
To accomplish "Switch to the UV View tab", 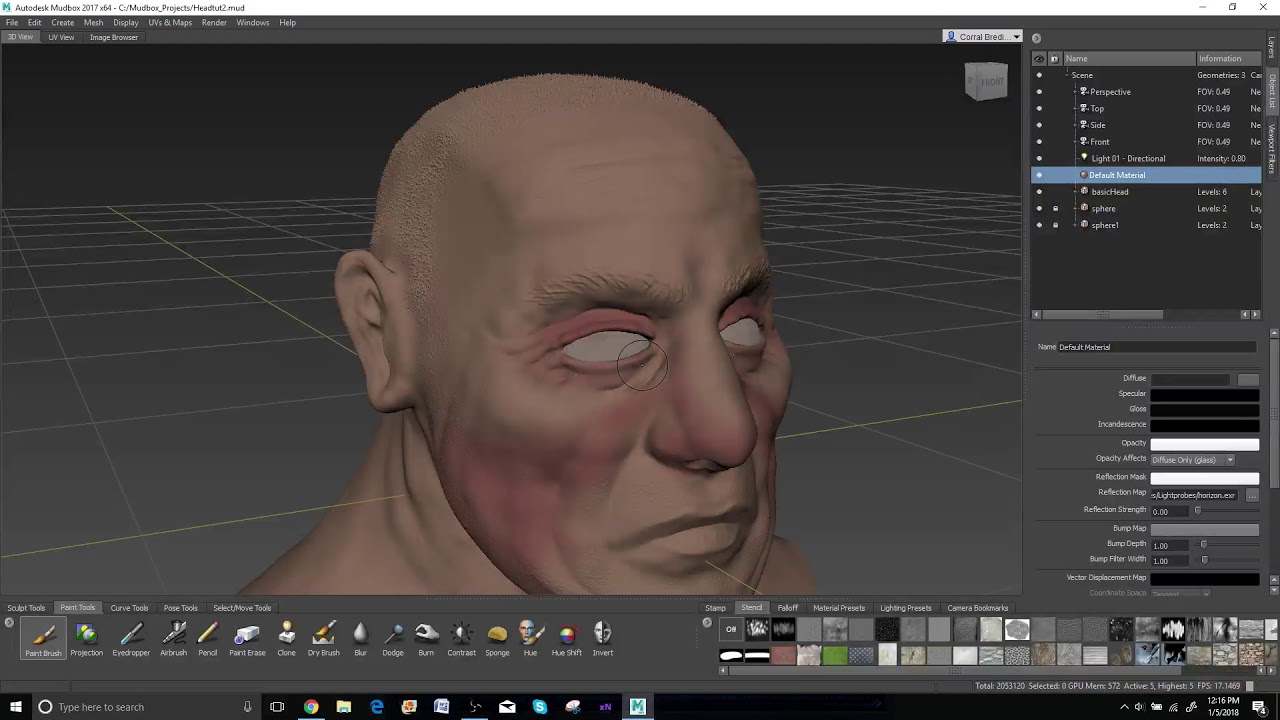I will pos(61,37).
